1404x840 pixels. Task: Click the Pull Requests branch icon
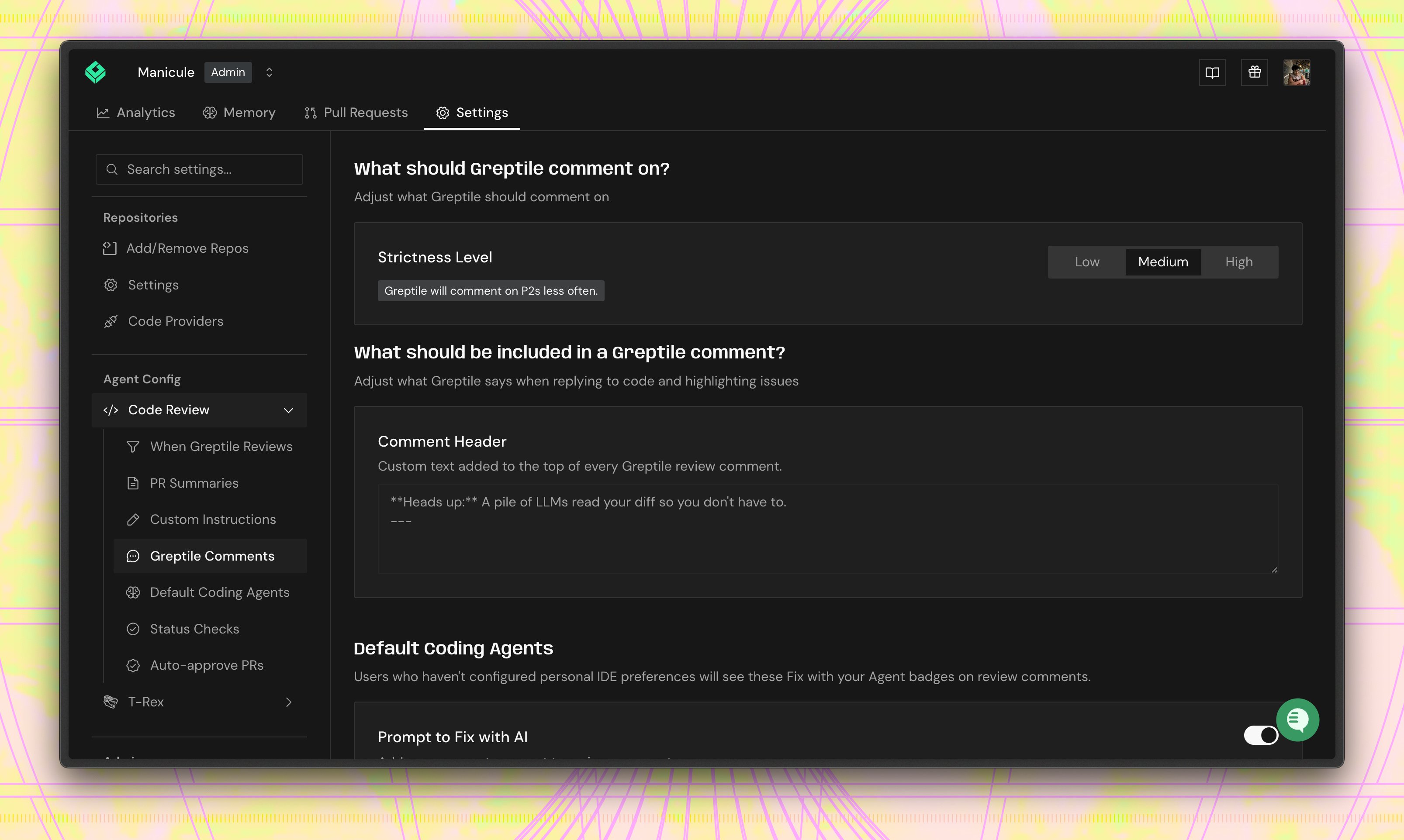(310, 113)
